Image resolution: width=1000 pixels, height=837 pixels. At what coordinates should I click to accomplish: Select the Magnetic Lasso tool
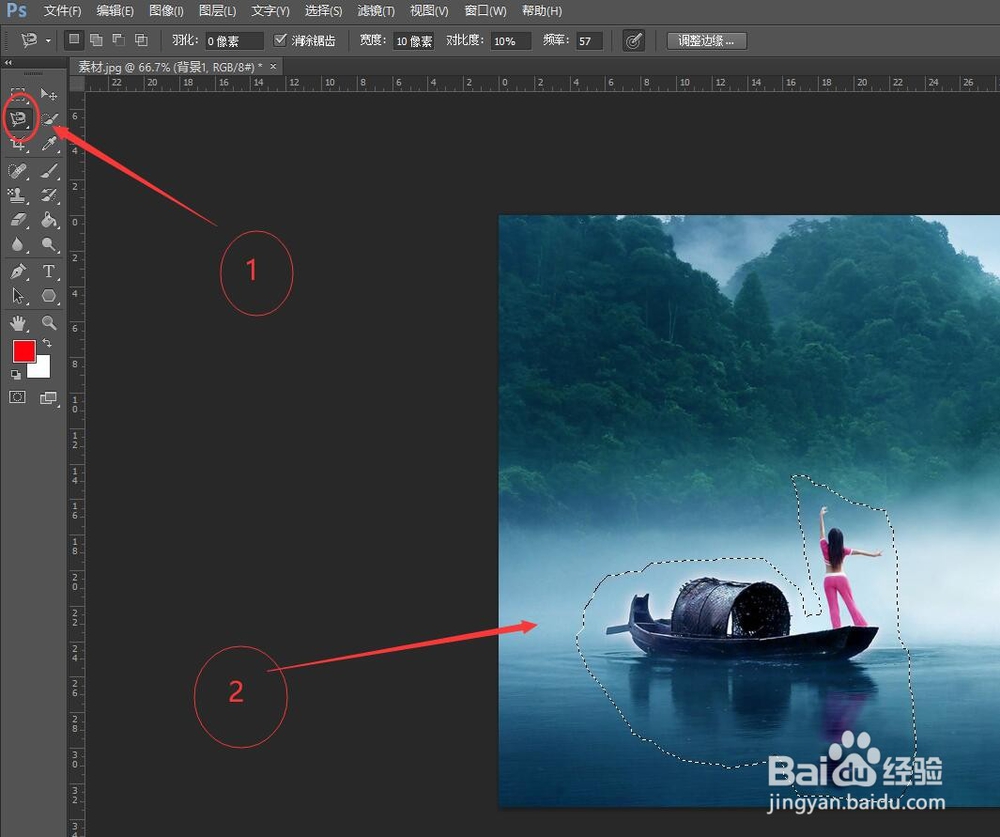coord(18,119)
